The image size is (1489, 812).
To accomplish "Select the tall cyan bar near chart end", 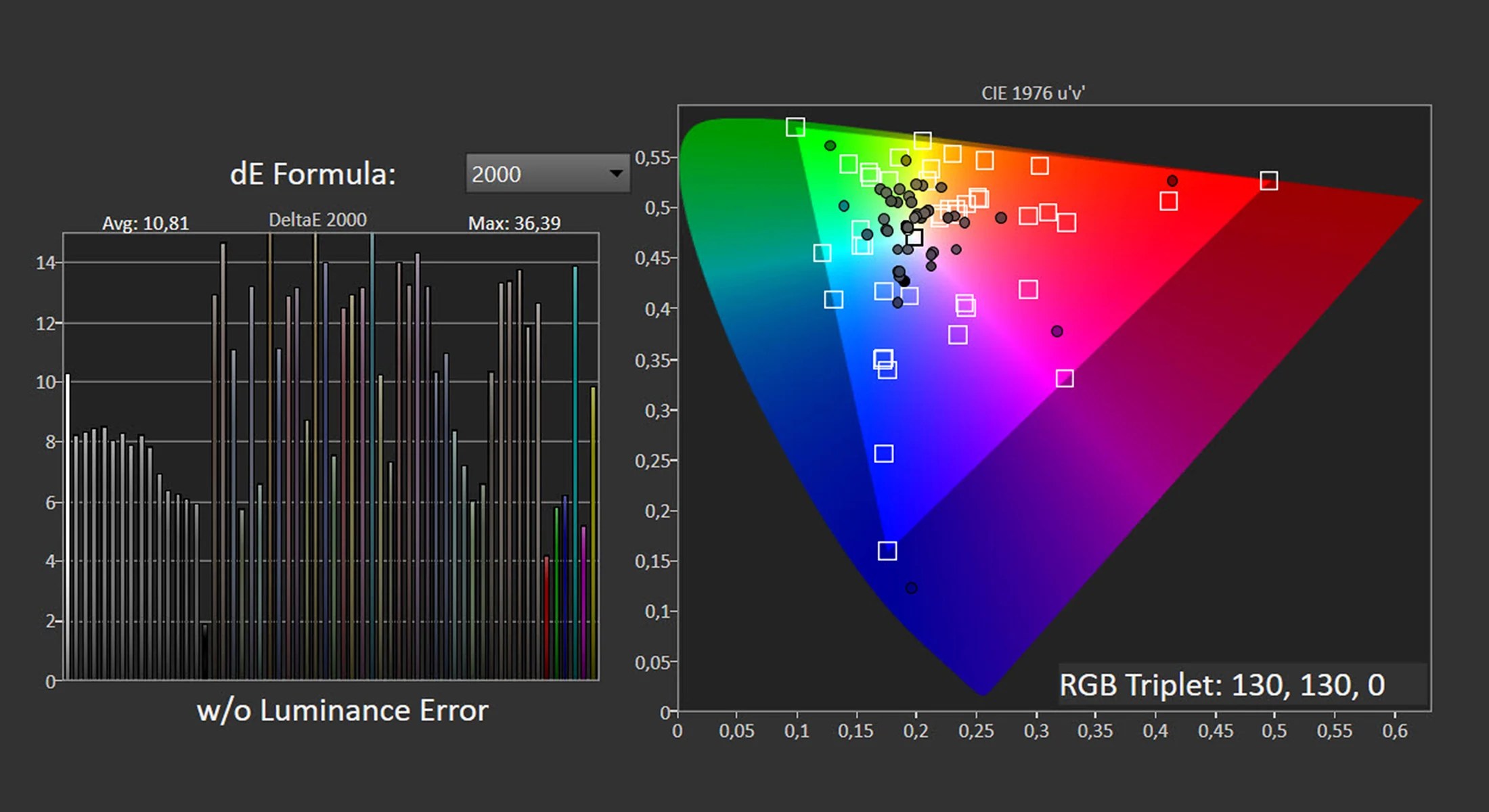I will 575,472.
